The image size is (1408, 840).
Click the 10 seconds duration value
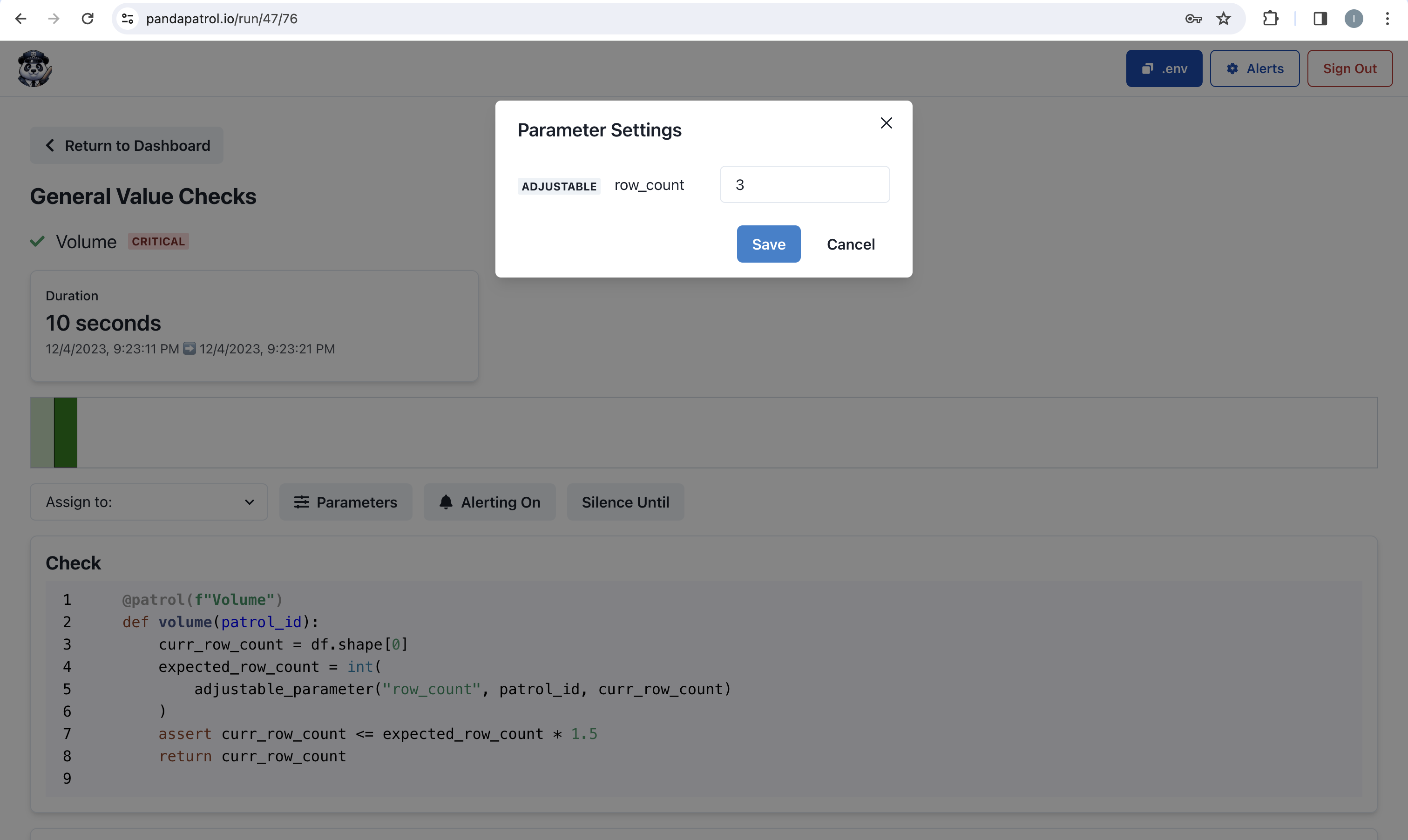tap(103, 323)
